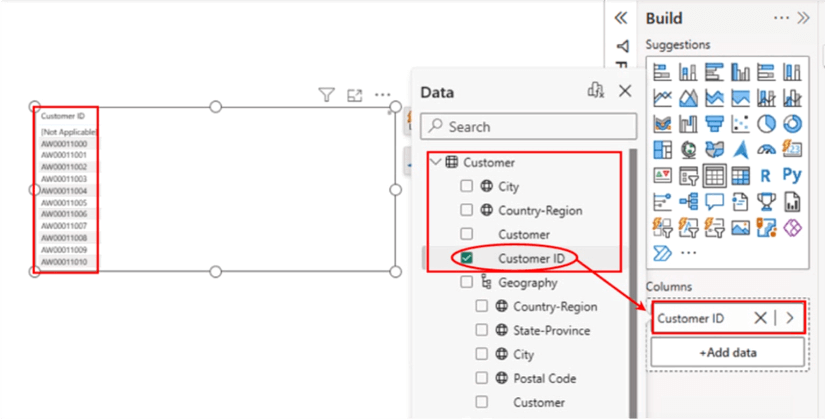Open Build pane more options ellipsis
The image size is (825, 419).
781,18
